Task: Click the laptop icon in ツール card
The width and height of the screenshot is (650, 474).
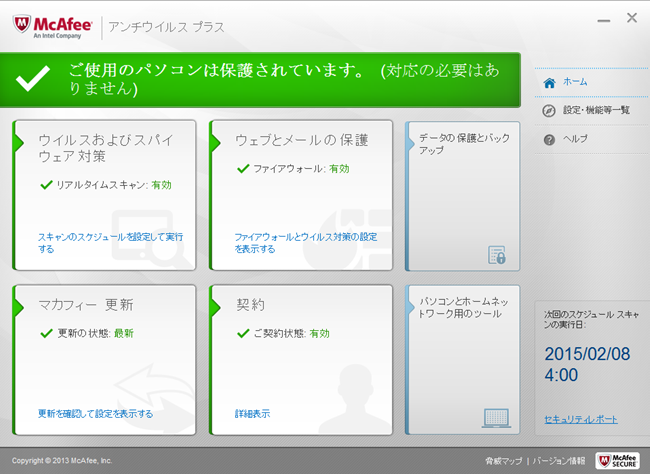Action: pos(497,418)
